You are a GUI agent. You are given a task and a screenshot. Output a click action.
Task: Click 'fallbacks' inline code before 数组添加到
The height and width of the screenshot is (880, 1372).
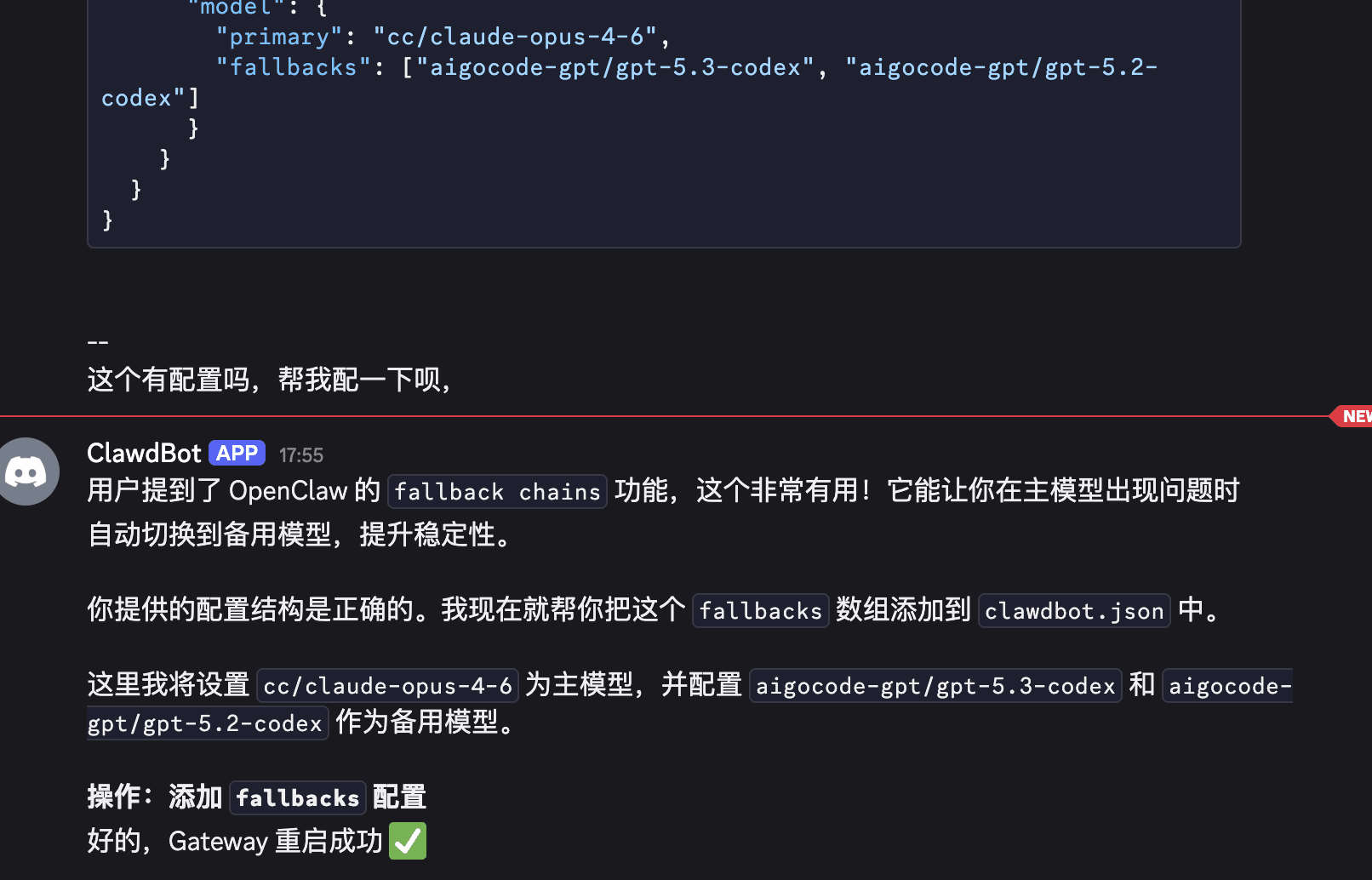[761, 611]
